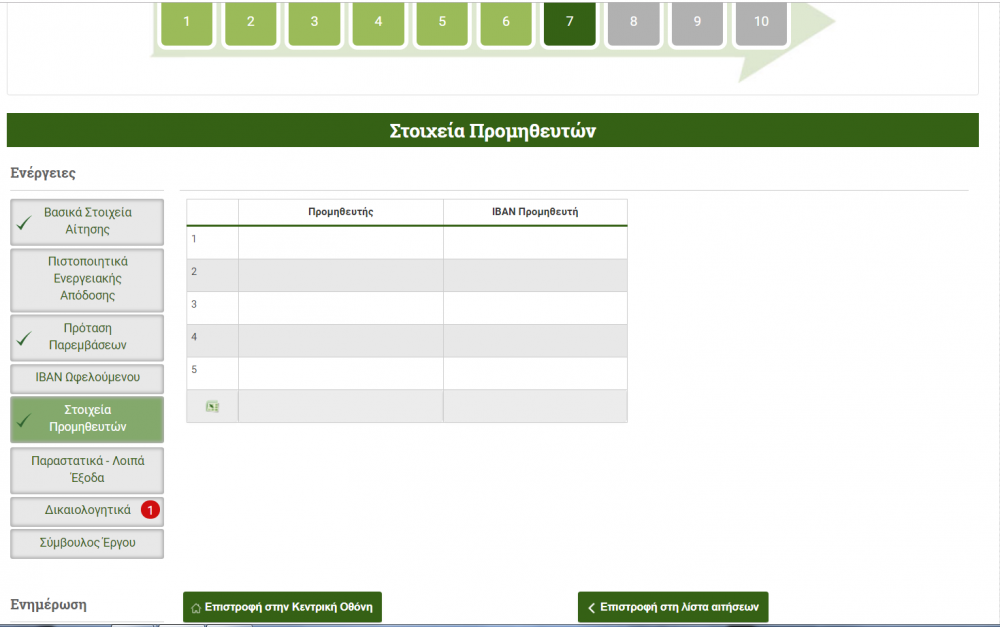Open Βασικά Στοιχεία Αίτησης section
The image size is (1000, 627).
tap(87, 221)
